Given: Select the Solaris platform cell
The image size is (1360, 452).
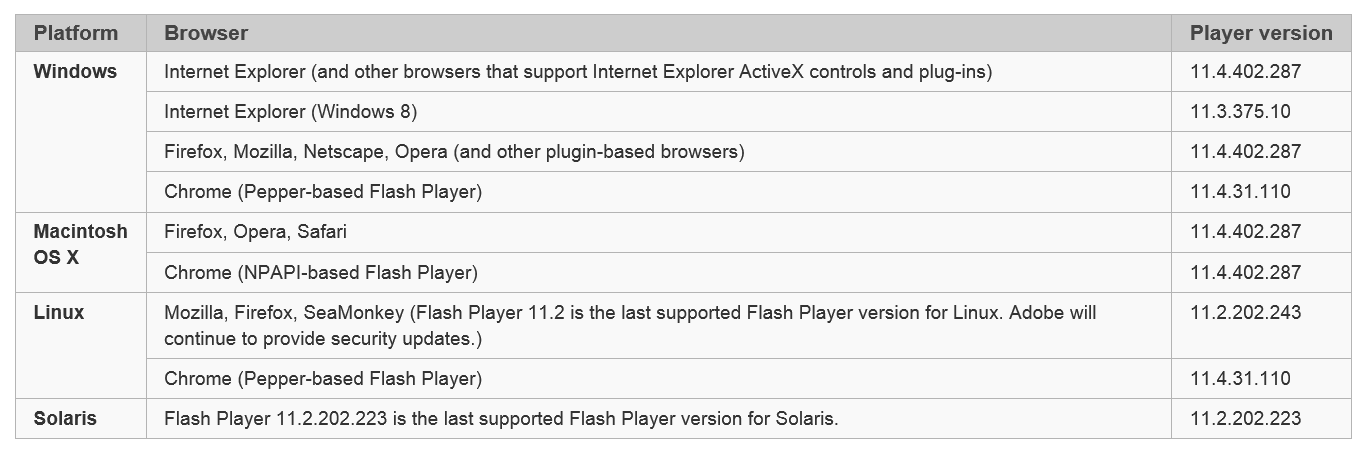Looking at the screenshot, I should pos(65,419).
